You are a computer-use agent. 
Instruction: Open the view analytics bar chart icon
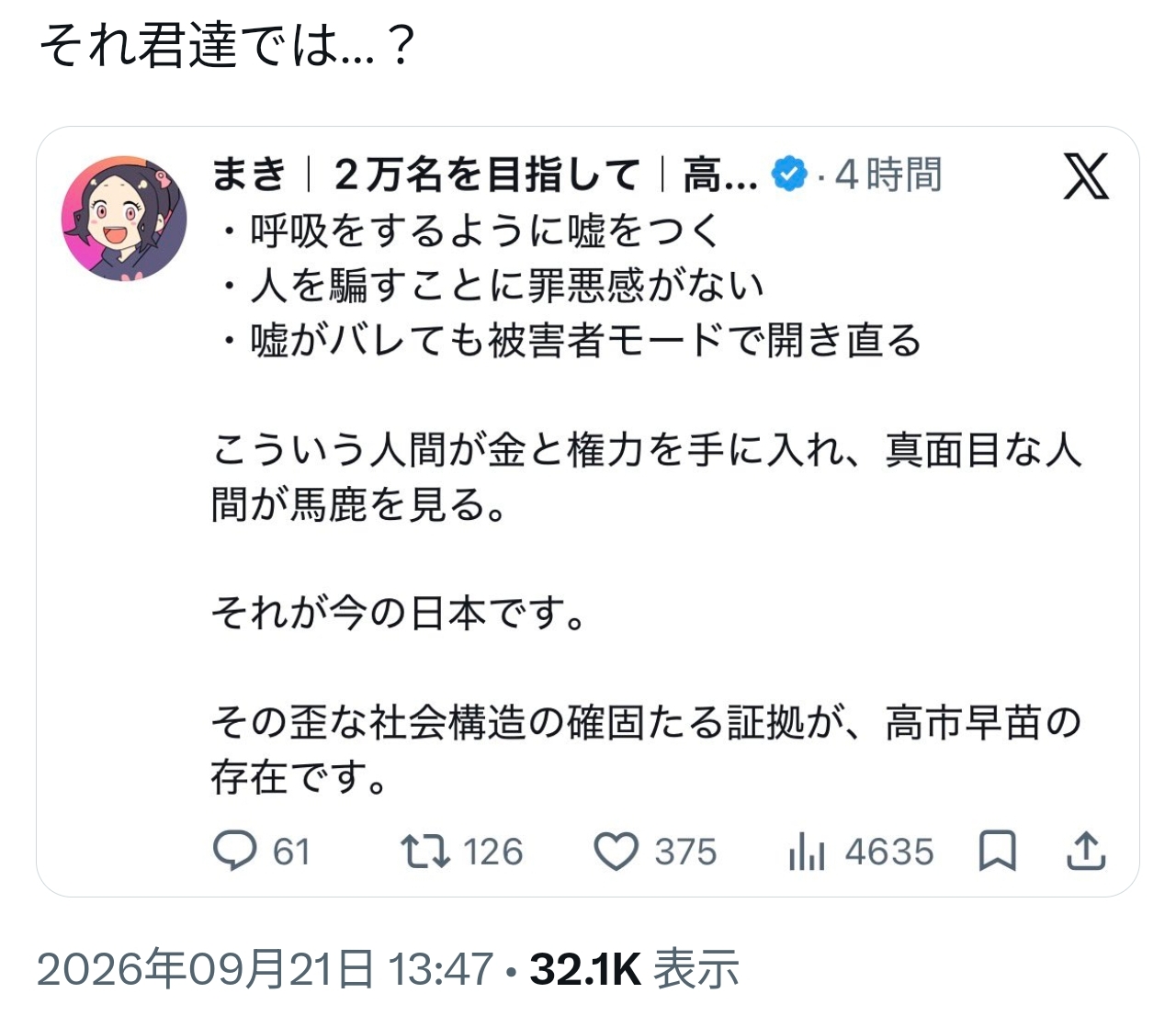click(807, 852)
